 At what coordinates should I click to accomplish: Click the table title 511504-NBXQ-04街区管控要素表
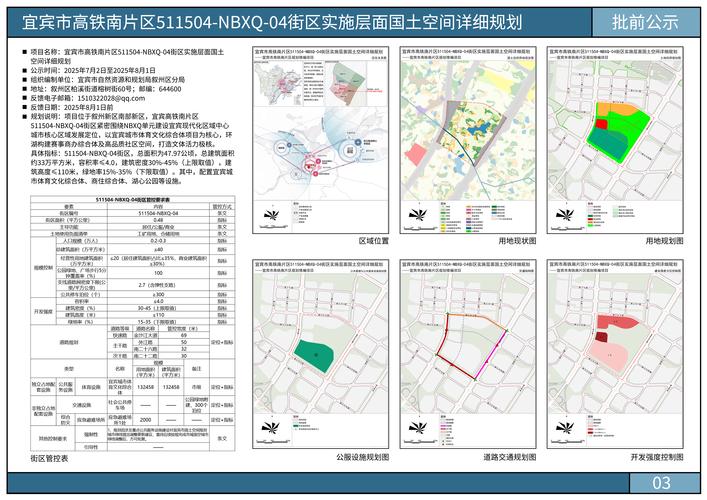coord(133,199)
